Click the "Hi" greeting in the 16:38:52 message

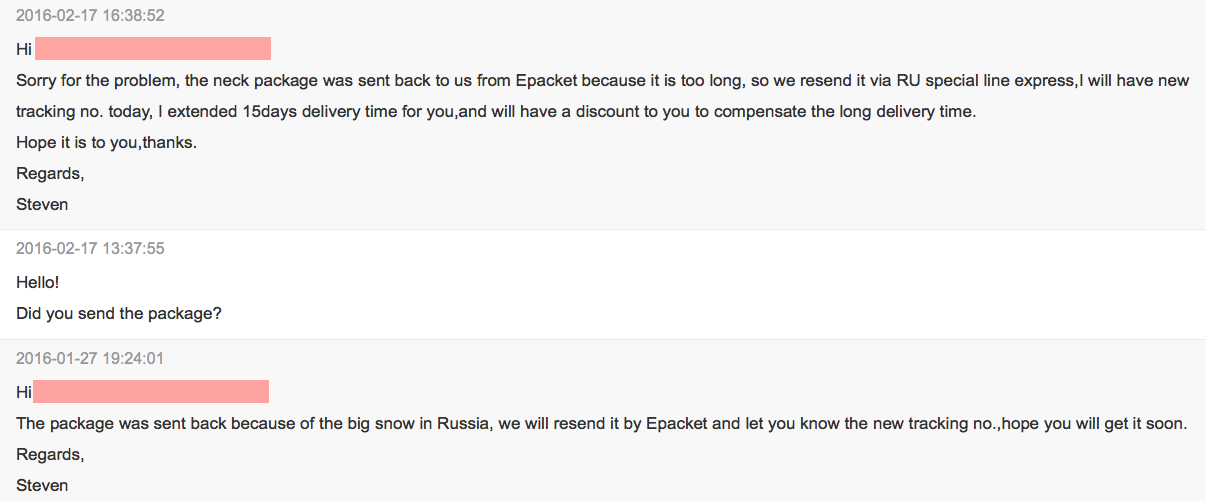24,49
